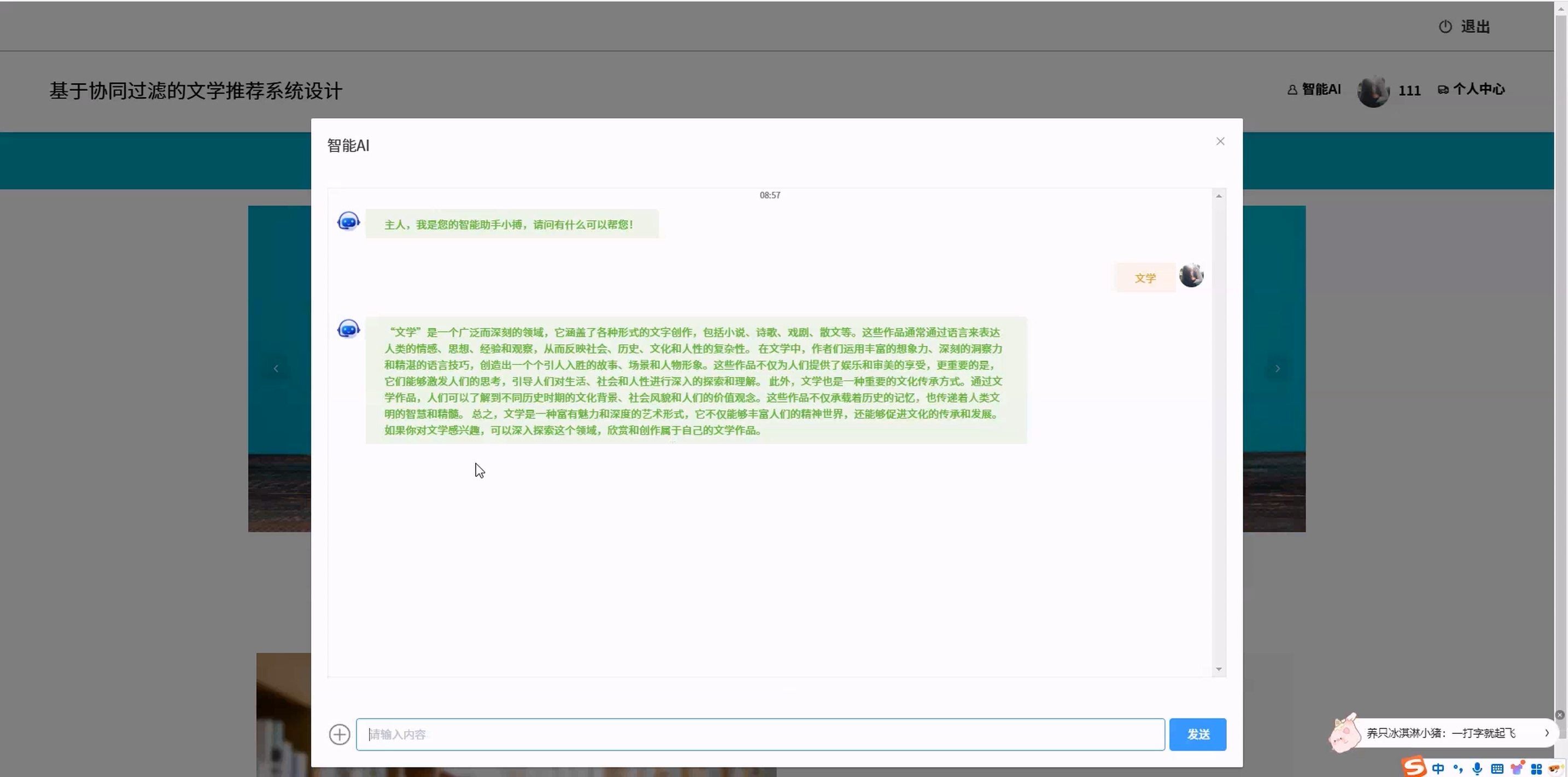1568x777 pixels.
Task: Click the plus attachment icon beside the input
Action: (339, 734)
